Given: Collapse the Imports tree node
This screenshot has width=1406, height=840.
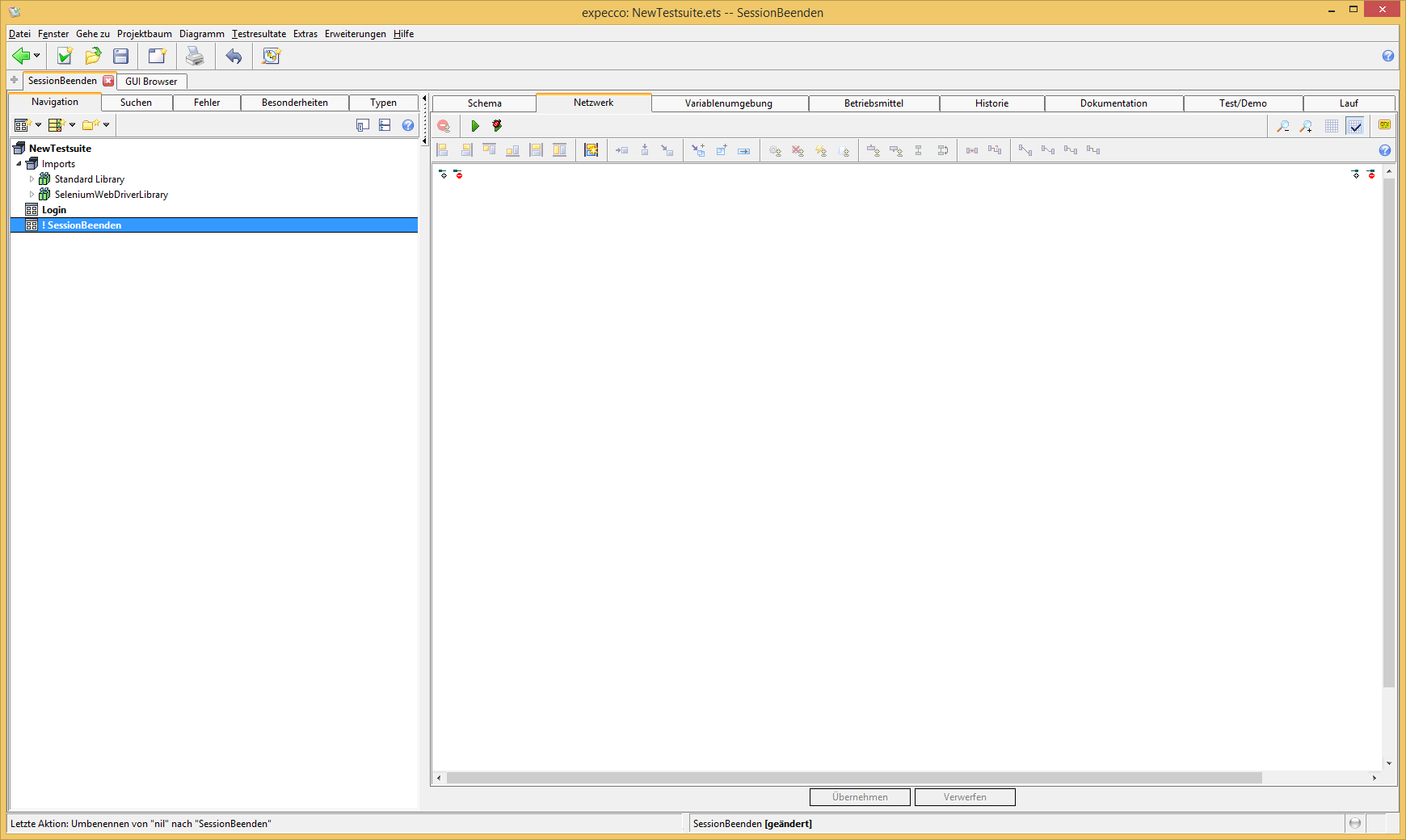Looking at the screenshot, I should click(19, 164).
